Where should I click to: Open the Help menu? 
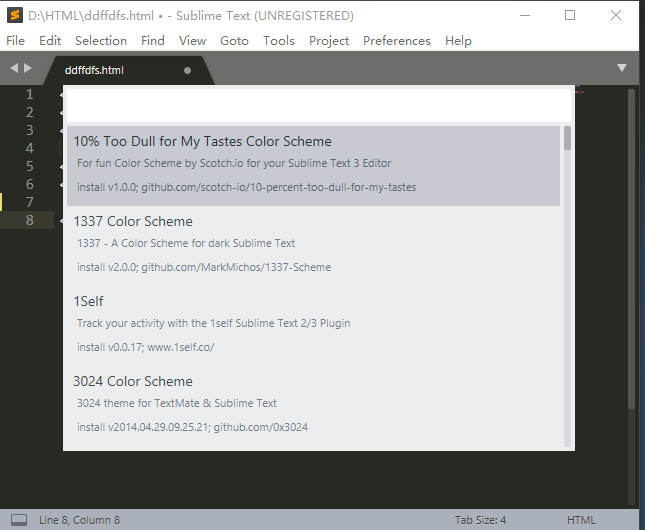tap(458, 41)
